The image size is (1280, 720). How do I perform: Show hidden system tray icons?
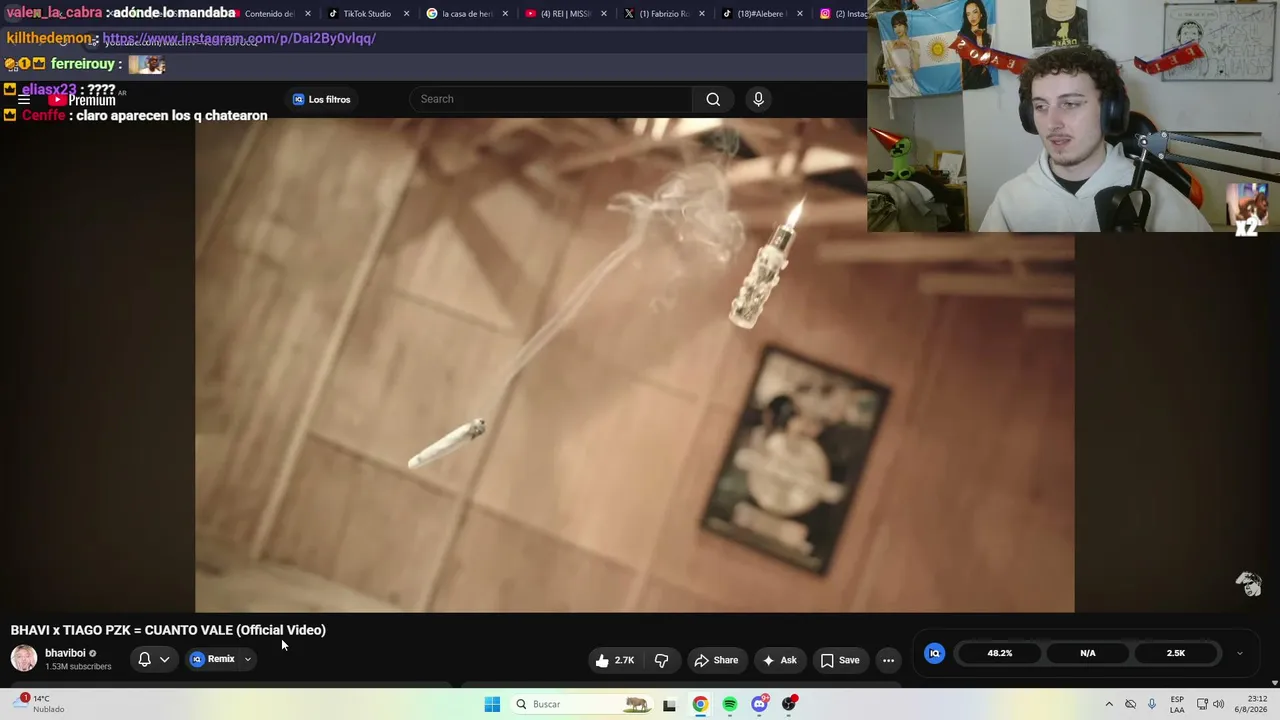[1109, 704]
